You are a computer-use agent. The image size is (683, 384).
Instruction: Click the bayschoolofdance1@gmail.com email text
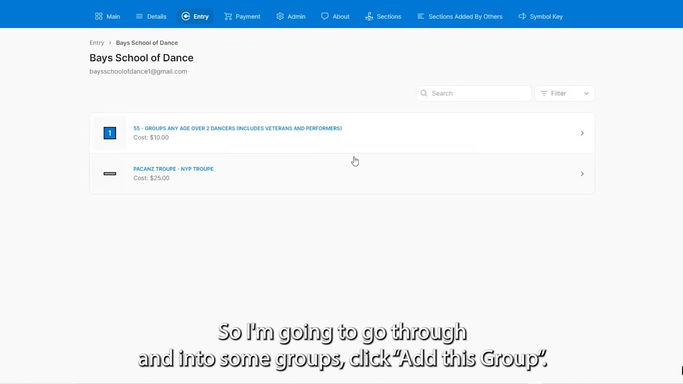click(x=138, y=71)
